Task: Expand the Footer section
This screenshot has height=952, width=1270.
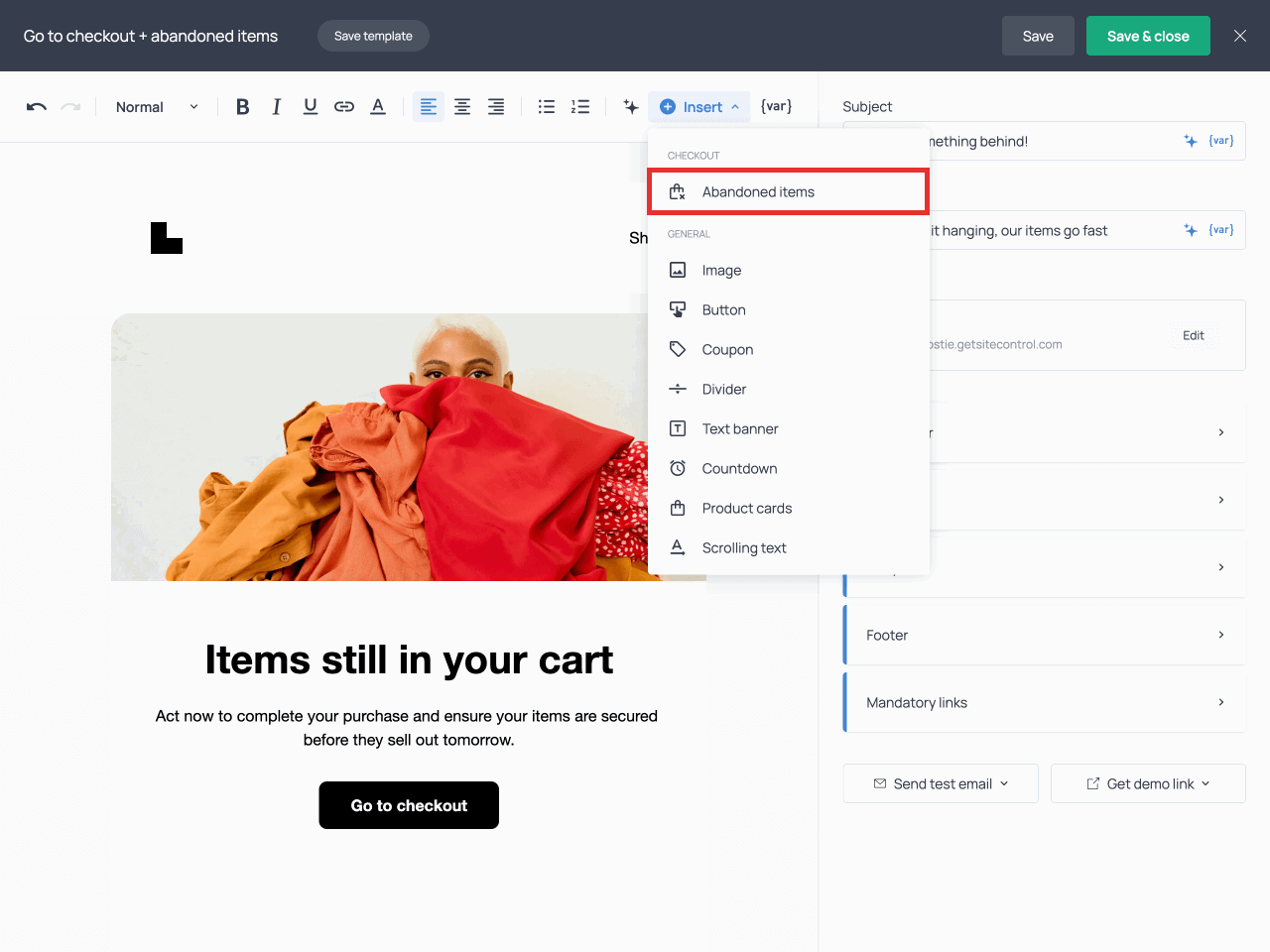Action: tap(1044, 635)
